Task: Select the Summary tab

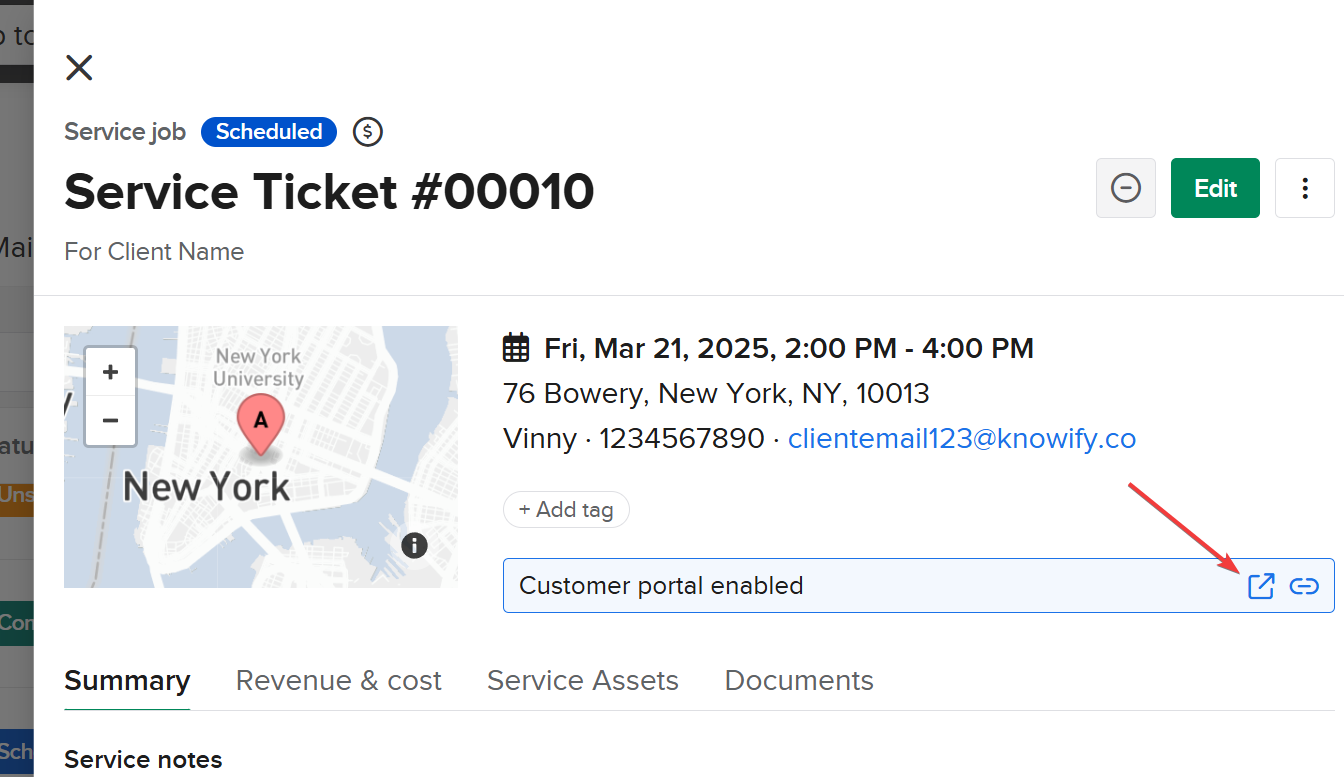Action: (x=127, y=680)
